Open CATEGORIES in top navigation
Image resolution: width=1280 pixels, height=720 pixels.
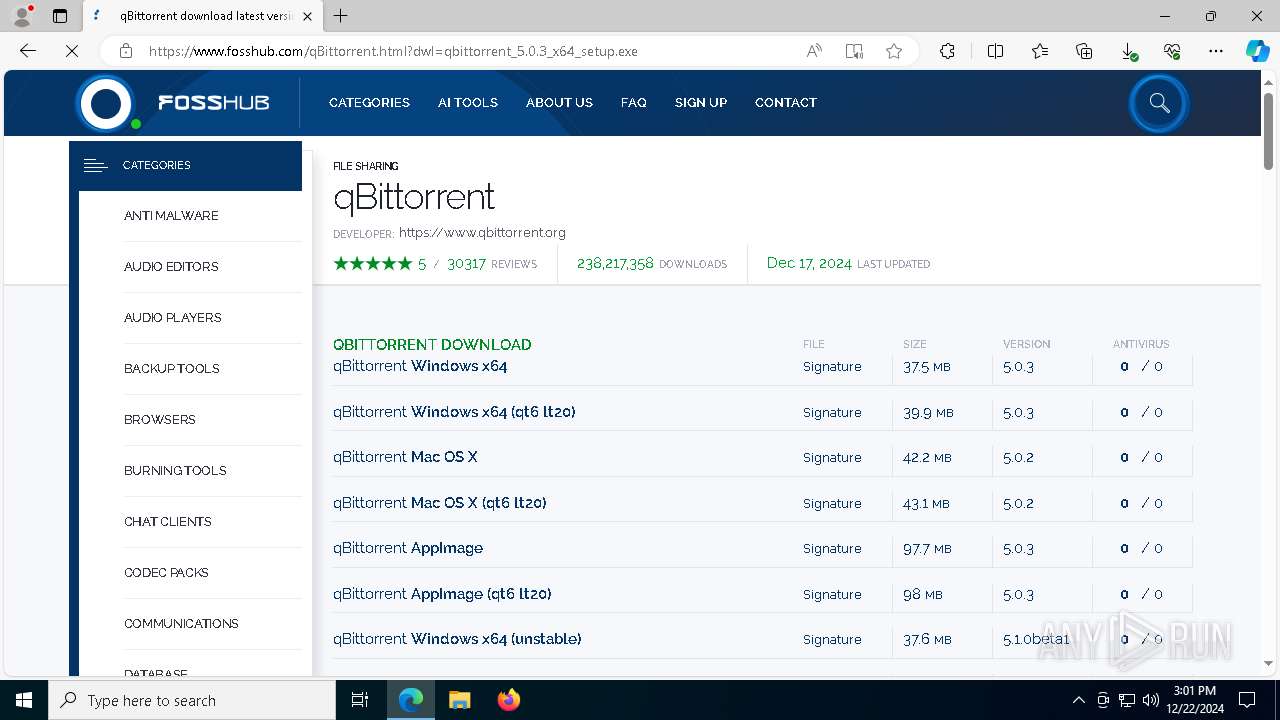[x=369, y=103]
